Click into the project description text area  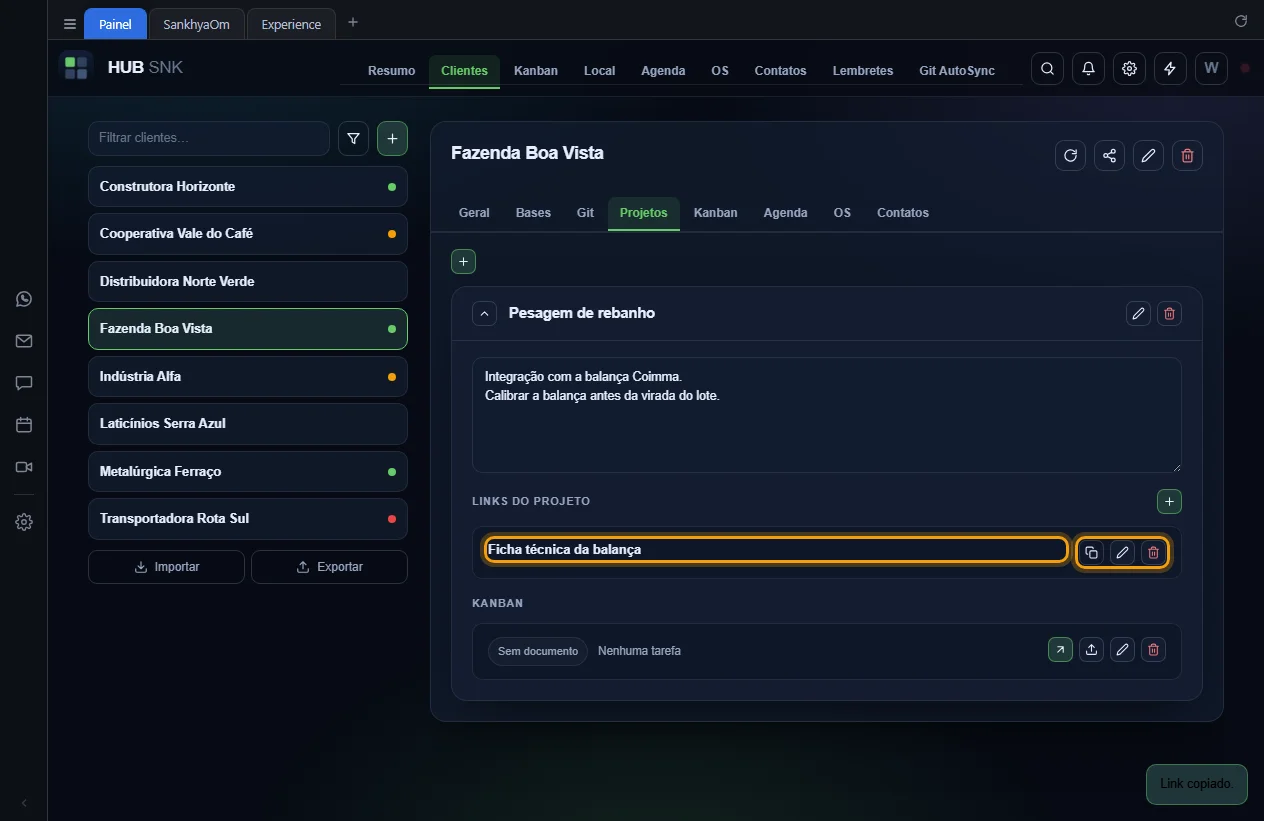pos(826,415)
